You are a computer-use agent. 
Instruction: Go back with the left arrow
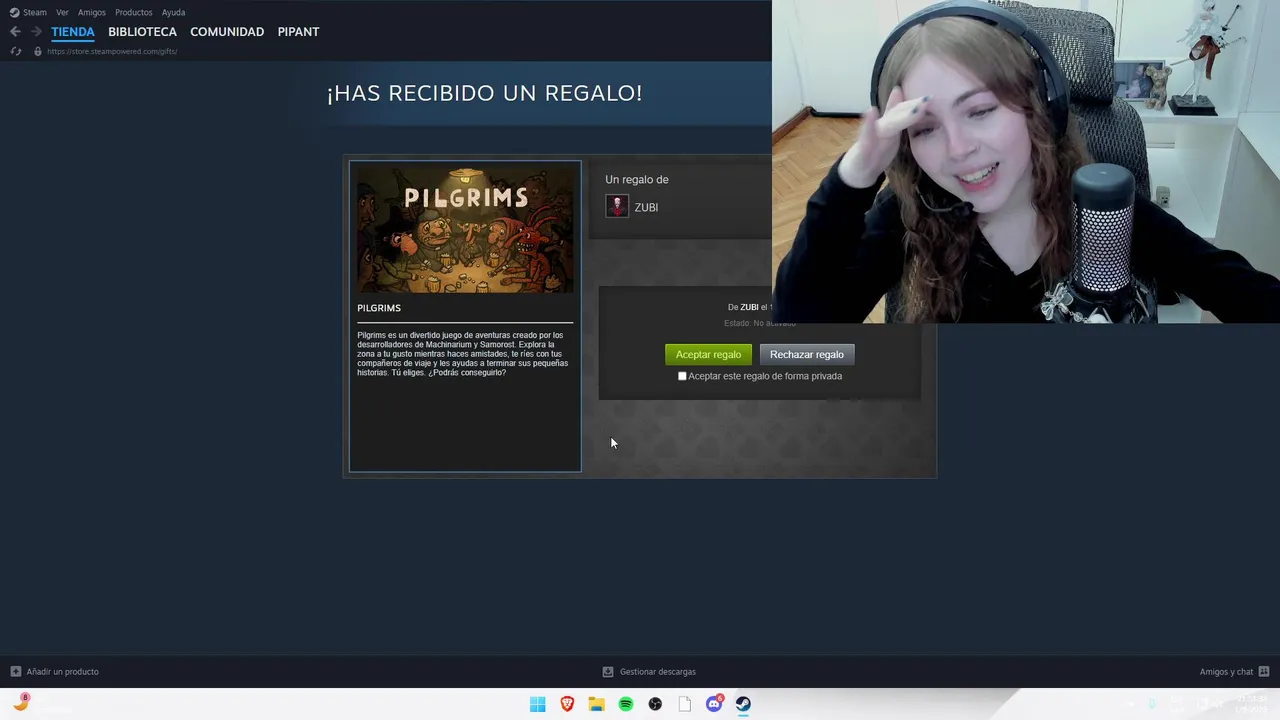[x=15, y=32]
